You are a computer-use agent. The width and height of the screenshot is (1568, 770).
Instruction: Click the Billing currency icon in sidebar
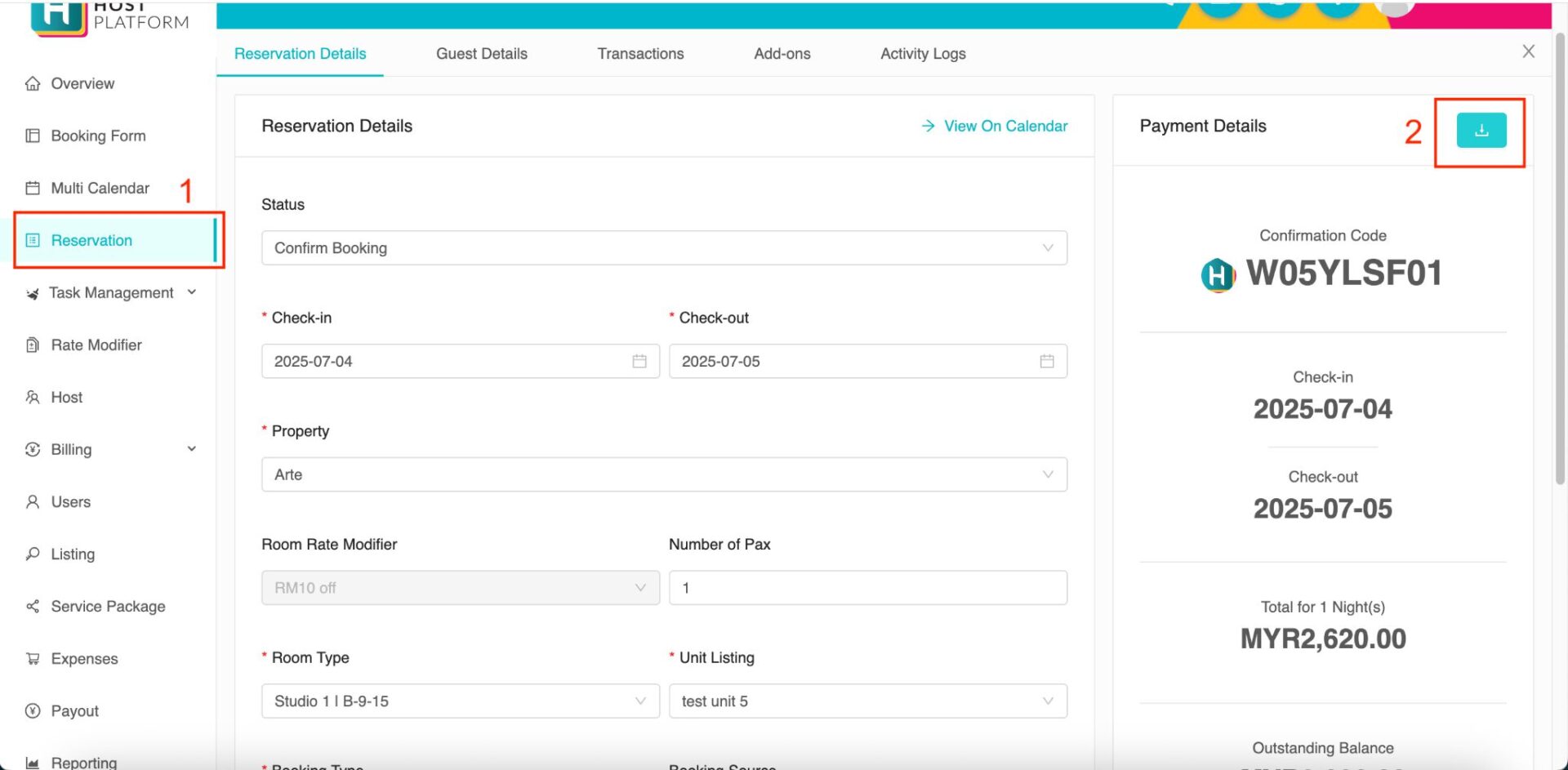(x=33, y=449)
